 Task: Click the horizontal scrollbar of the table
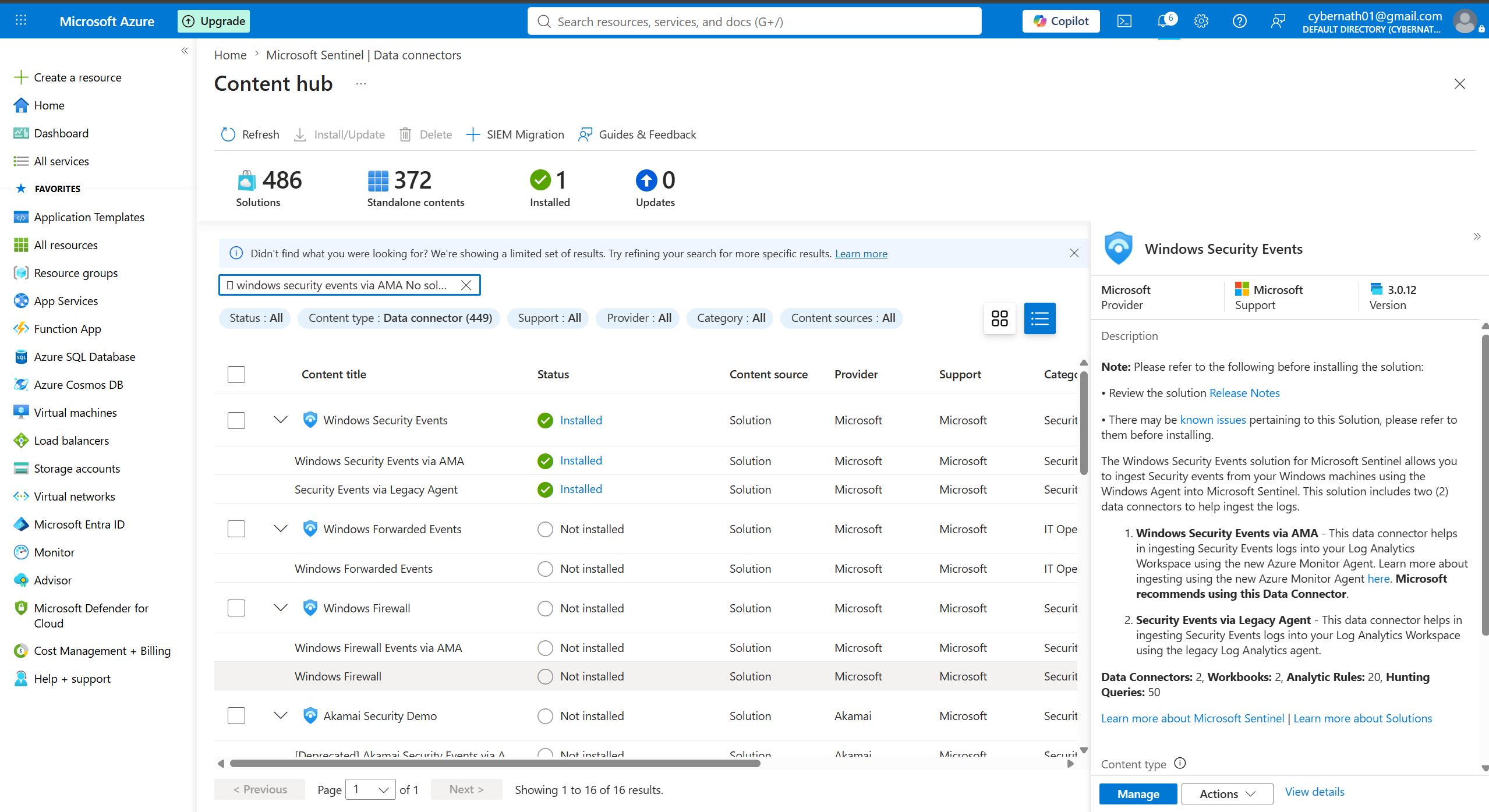(495, 764)
